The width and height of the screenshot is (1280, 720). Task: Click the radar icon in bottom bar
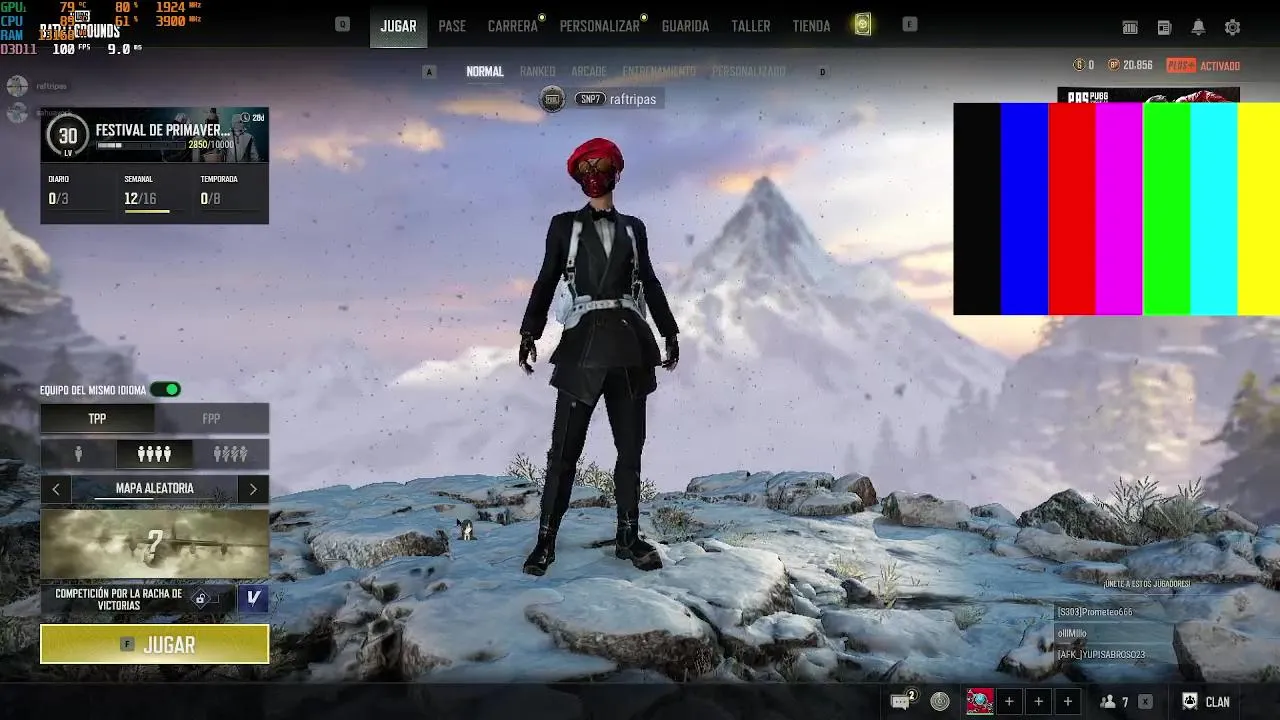point(939,701)
